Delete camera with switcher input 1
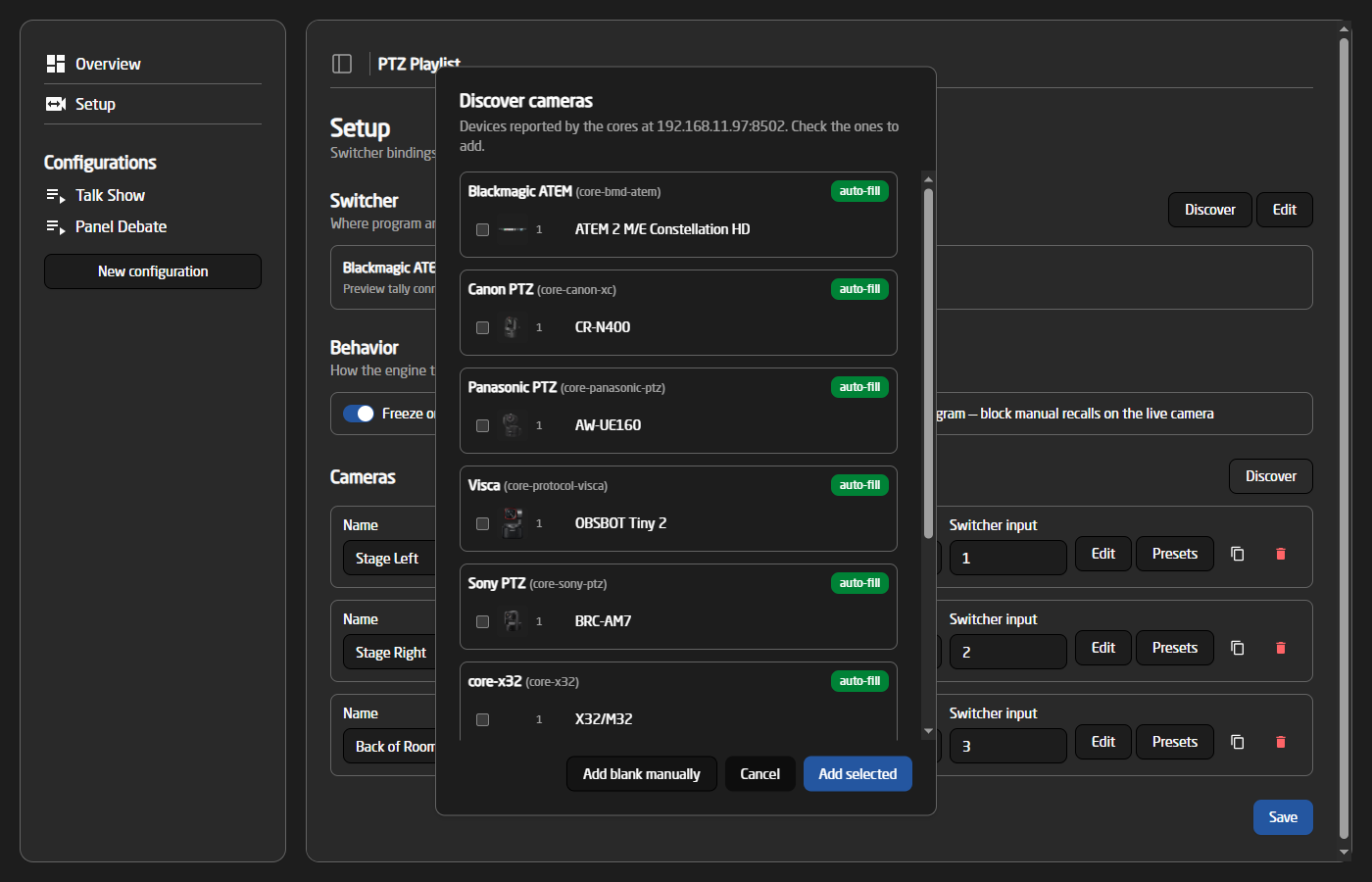Image resolution: width=1372 pixels, height=882 pixels. (x=1281, y=554)
